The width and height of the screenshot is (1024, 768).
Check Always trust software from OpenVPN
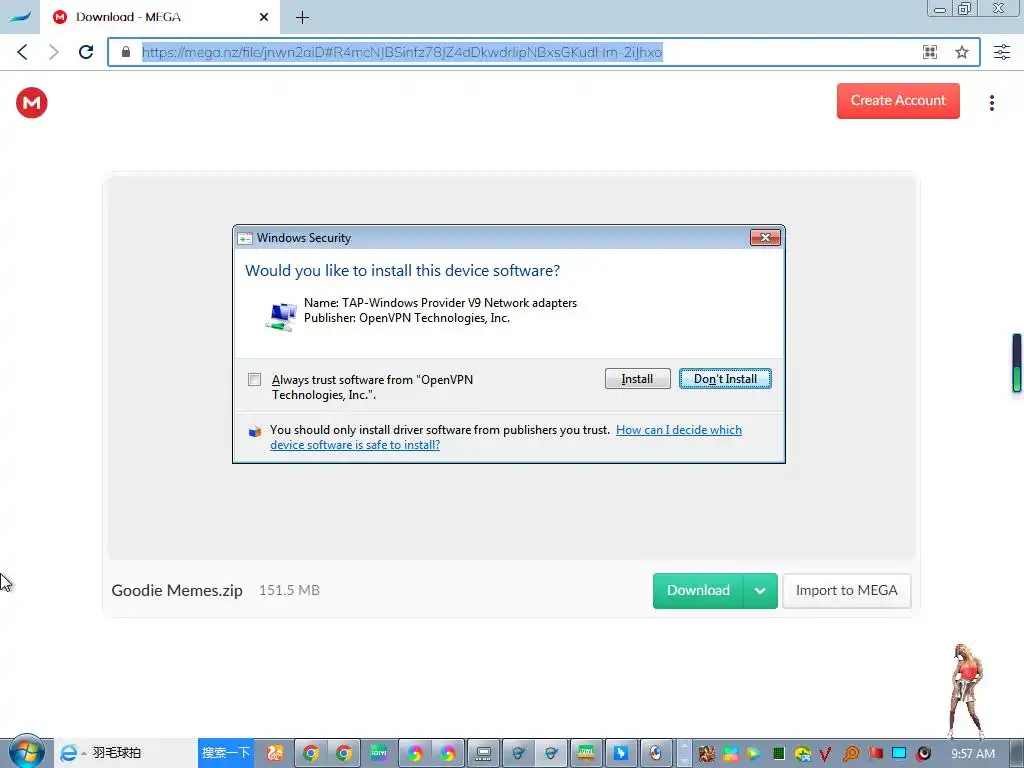(x=255, y=379)
